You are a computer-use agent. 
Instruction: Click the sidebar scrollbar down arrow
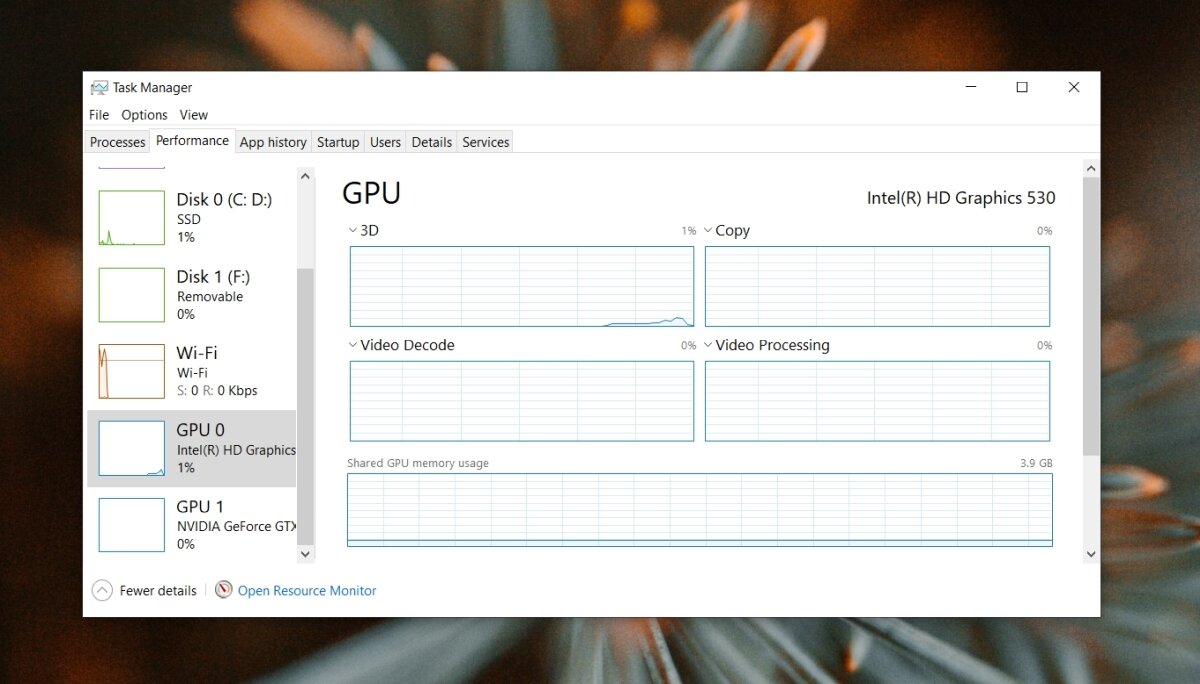(305, 553)
